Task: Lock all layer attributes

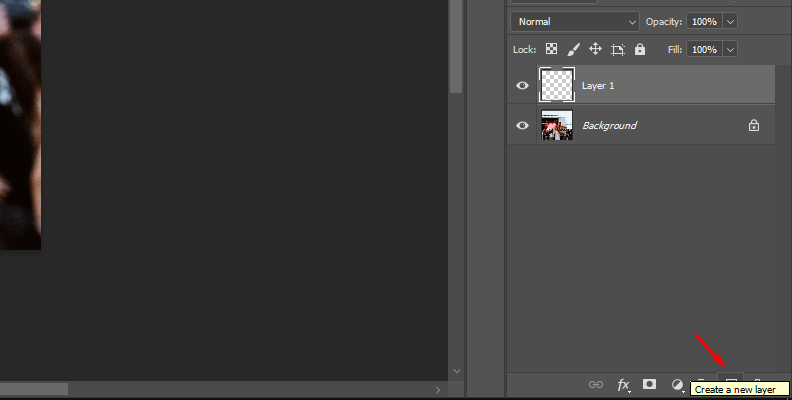Action: point(640,49)
